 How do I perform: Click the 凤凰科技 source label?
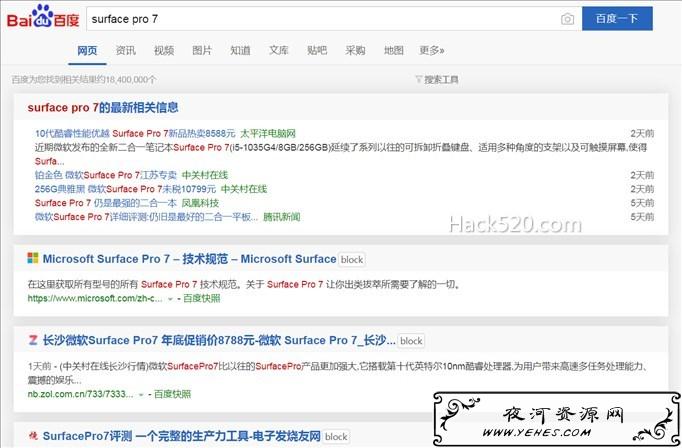point(200,203)
